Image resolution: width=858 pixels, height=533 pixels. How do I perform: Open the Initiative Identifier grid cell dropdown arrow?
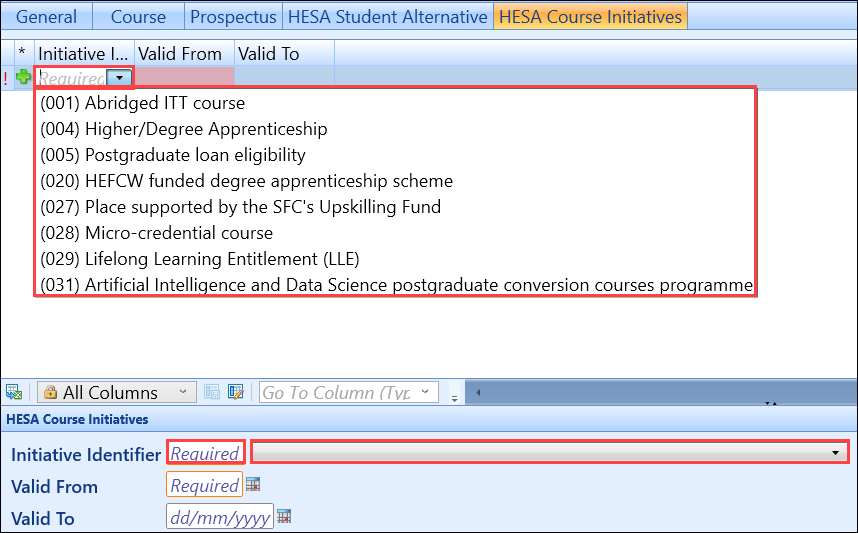(120, 77)
